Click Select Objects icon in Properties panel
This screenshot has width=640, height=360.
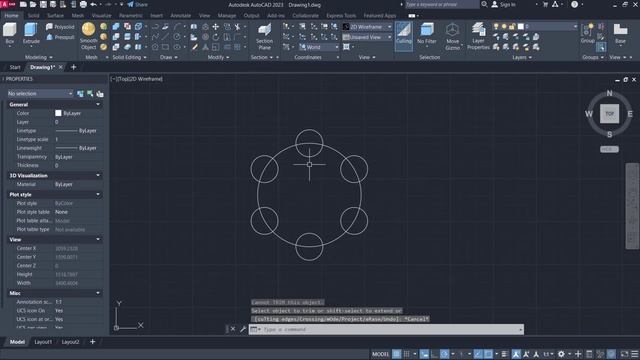90,94
